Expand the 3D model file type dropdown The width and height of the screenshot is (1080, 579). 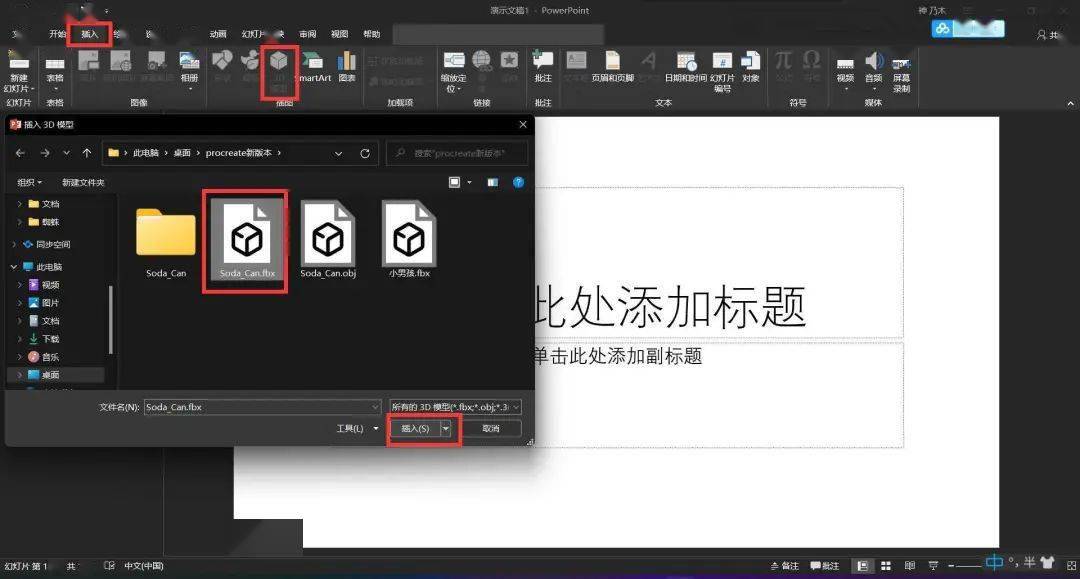[x=514, y=407]
